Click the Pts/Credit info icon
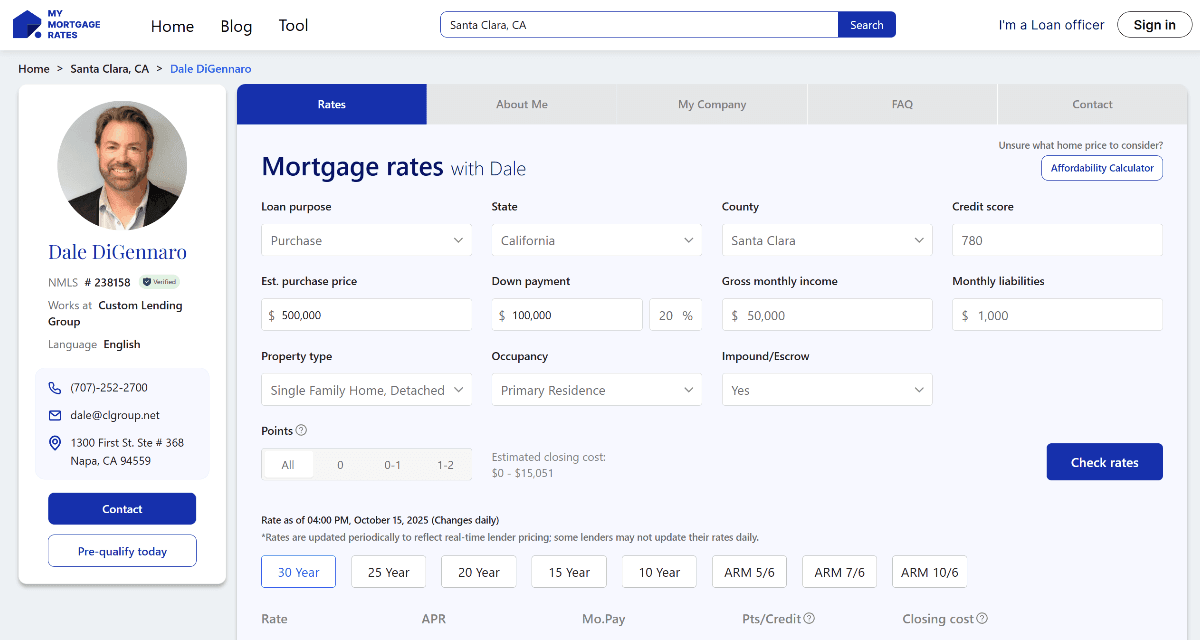 (809, 619)
